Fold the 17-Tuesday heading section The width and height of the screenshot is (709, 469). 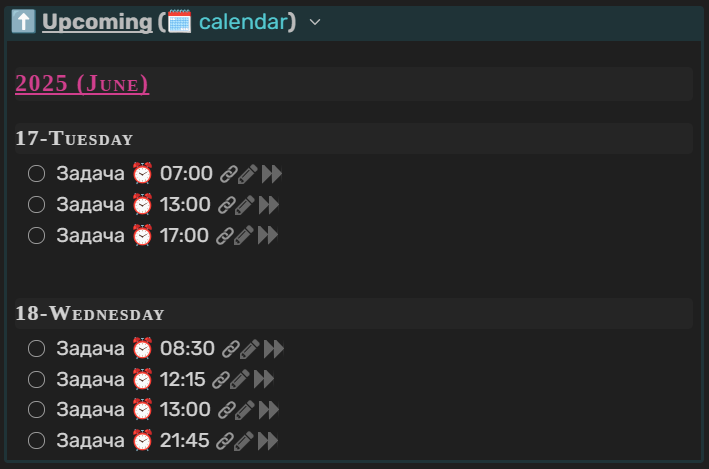coord(74,138)
